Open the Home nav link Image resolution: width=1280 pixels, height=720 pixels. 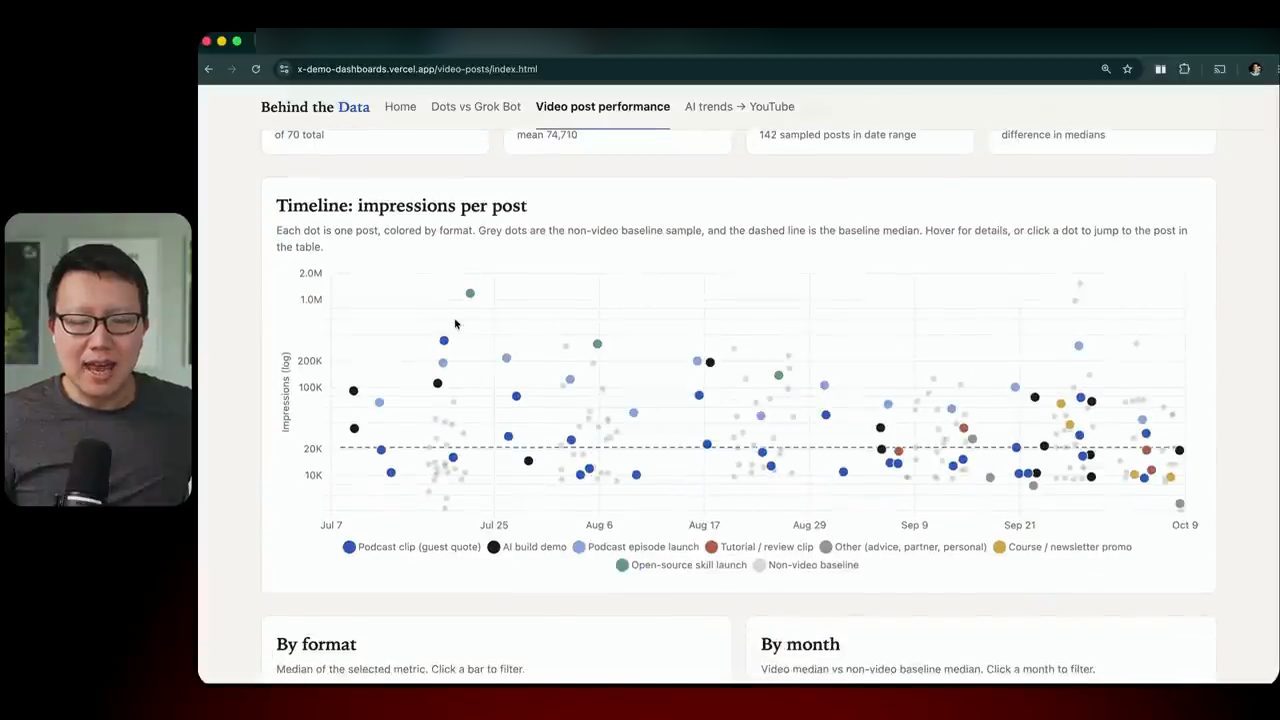[x=400, y=107]
